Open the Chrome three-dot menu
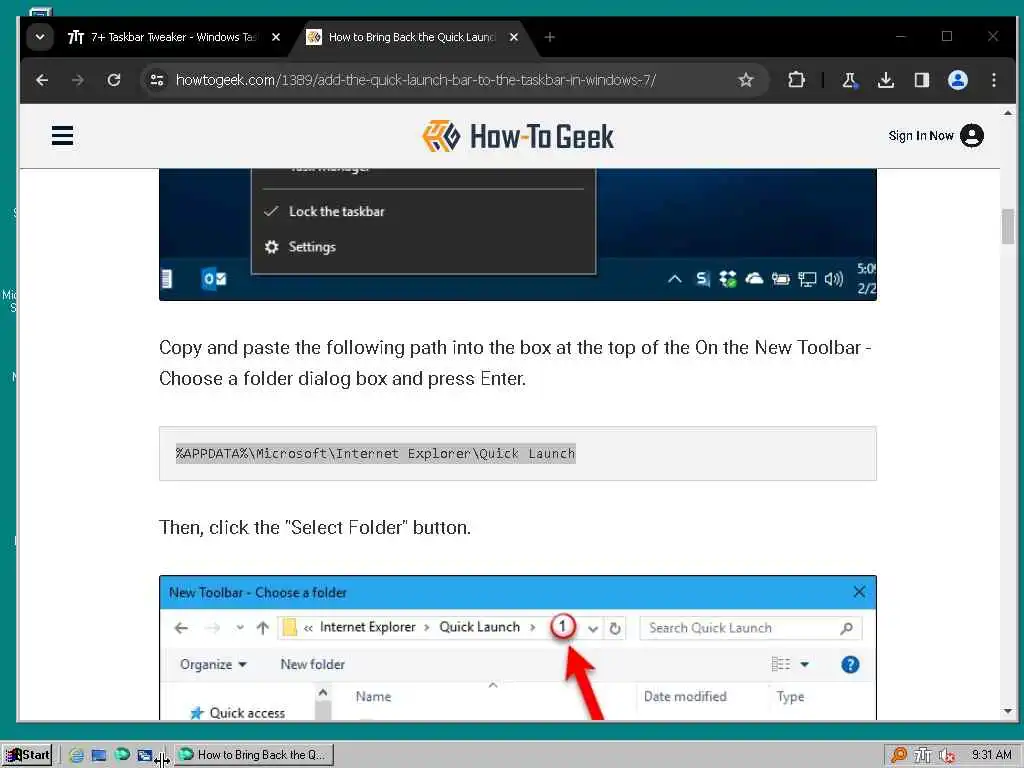 (993, 80)
